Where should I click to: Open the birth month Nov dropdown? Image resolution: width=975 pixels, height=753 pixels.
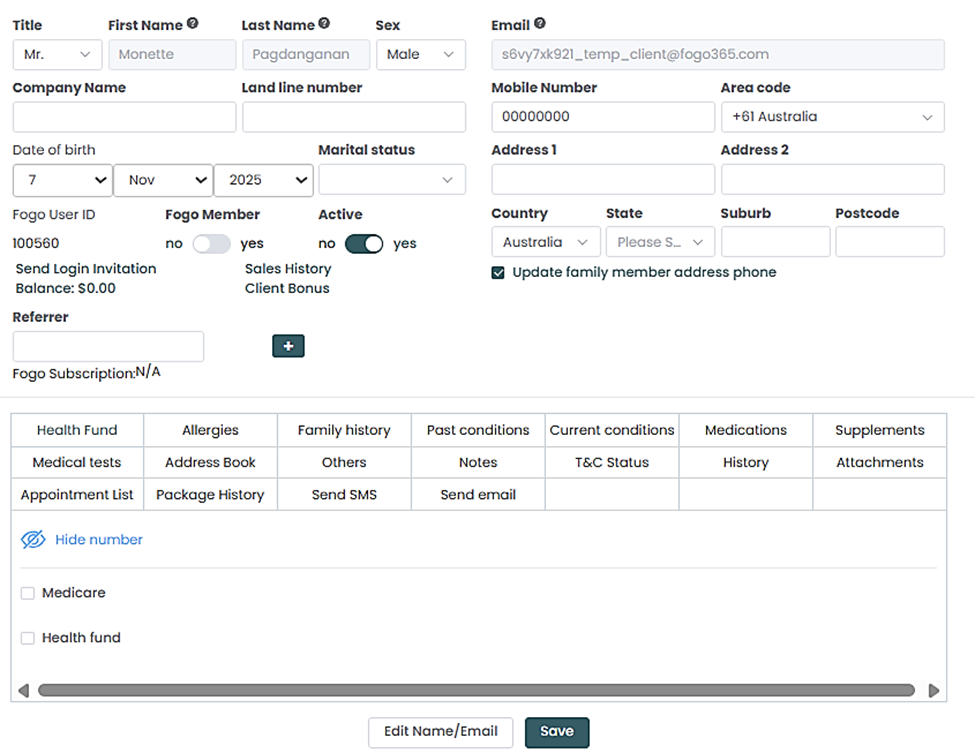163,180
